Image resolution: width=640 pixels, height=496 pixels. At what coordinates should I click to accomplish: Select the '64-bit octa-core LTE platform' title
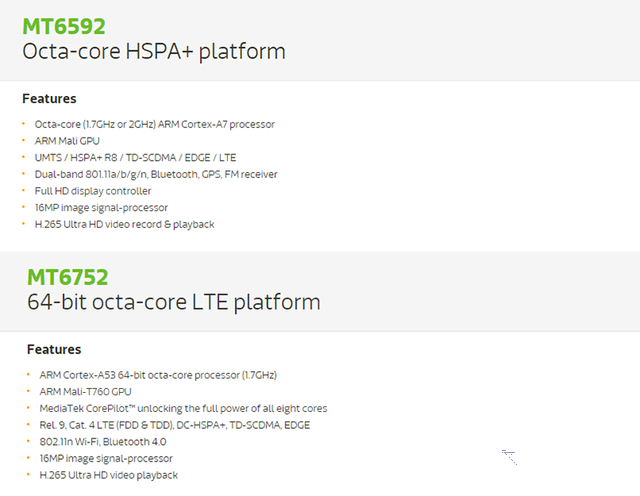point(173,301)
